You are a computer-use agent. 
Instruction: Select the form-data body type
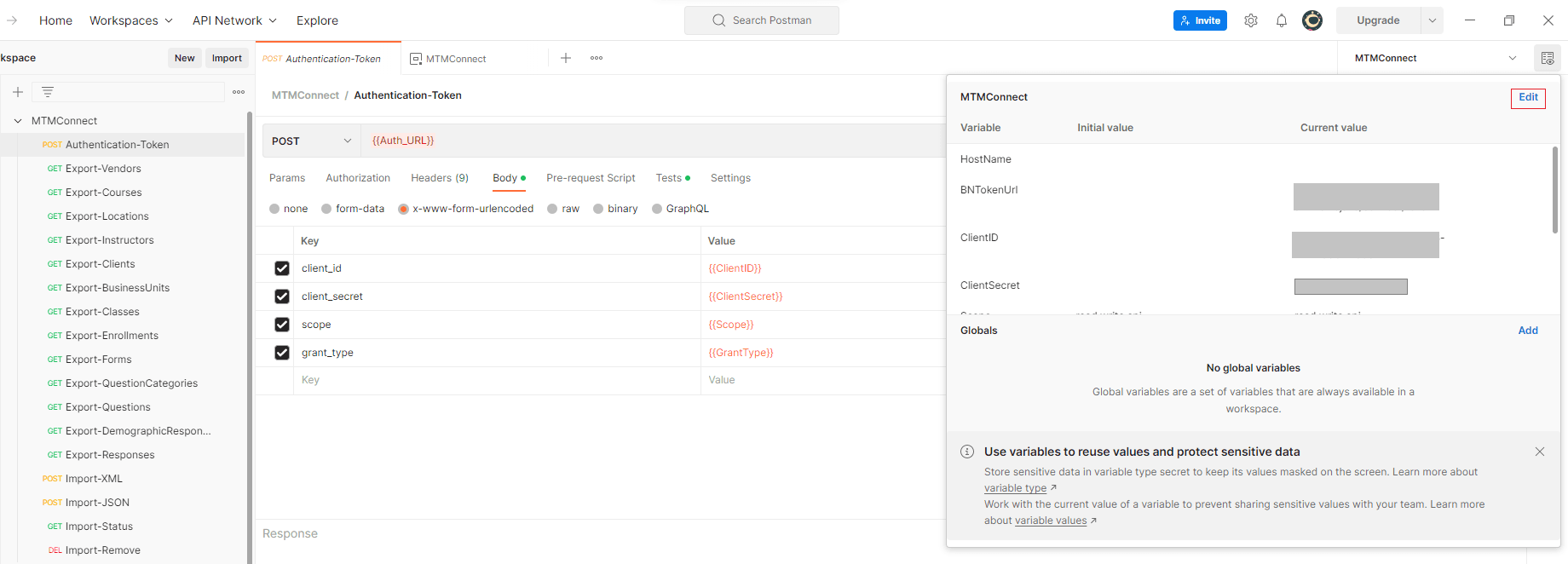point(326,209)
